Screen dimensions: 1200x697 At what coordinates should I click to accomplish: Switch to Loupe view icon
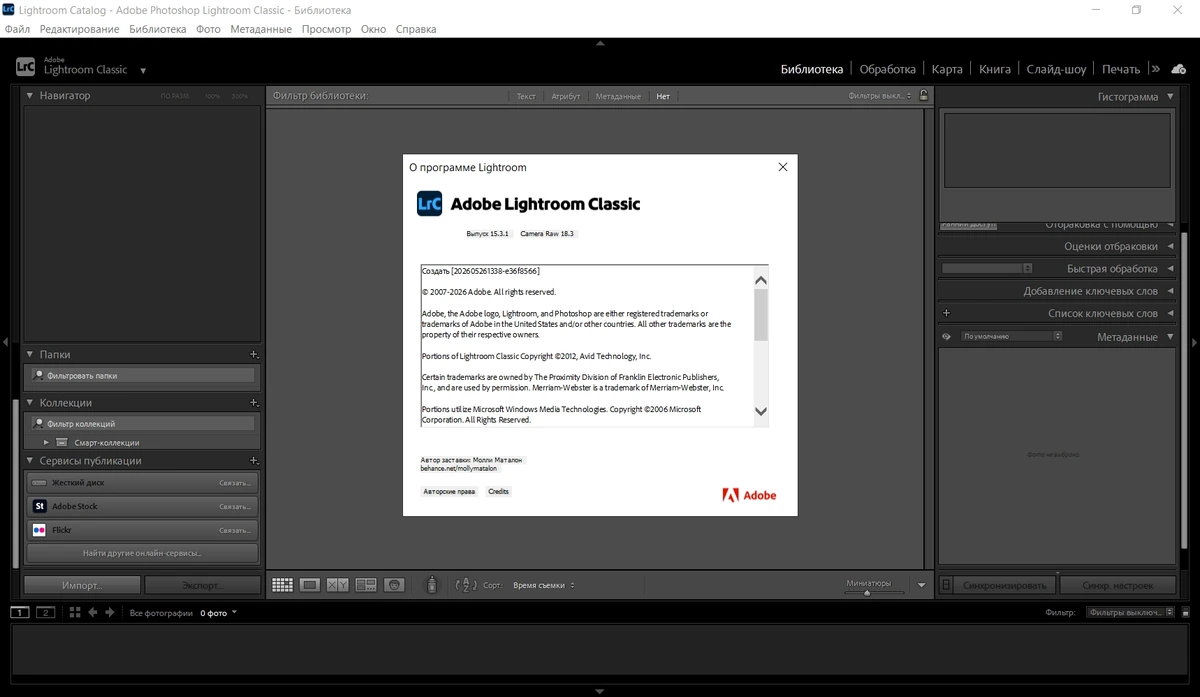[x=310, y=585]
